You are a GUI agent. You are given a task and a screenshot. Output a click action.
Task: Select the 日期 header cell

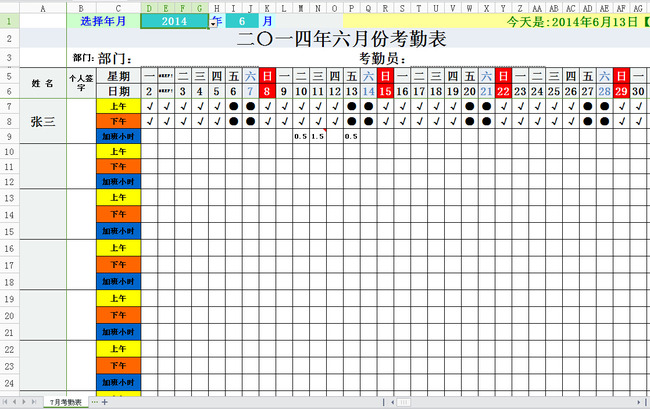pyautogui.click(x=119, y=91)
